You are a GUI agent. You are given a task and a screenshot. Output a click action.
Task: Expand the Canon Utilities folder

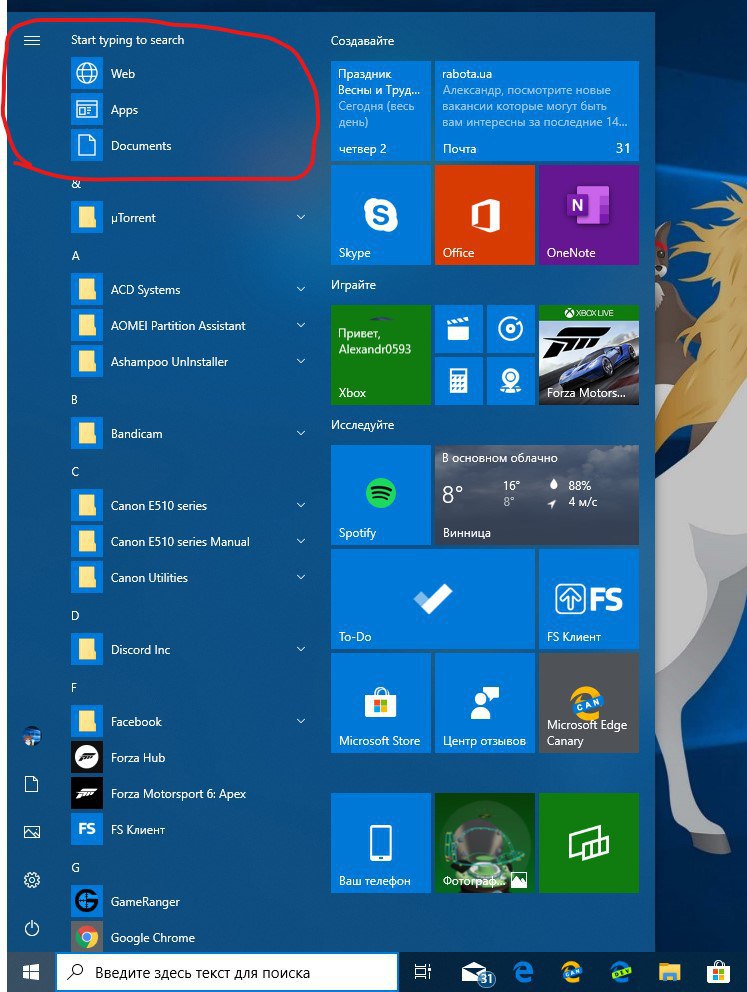tap(190, 578)
